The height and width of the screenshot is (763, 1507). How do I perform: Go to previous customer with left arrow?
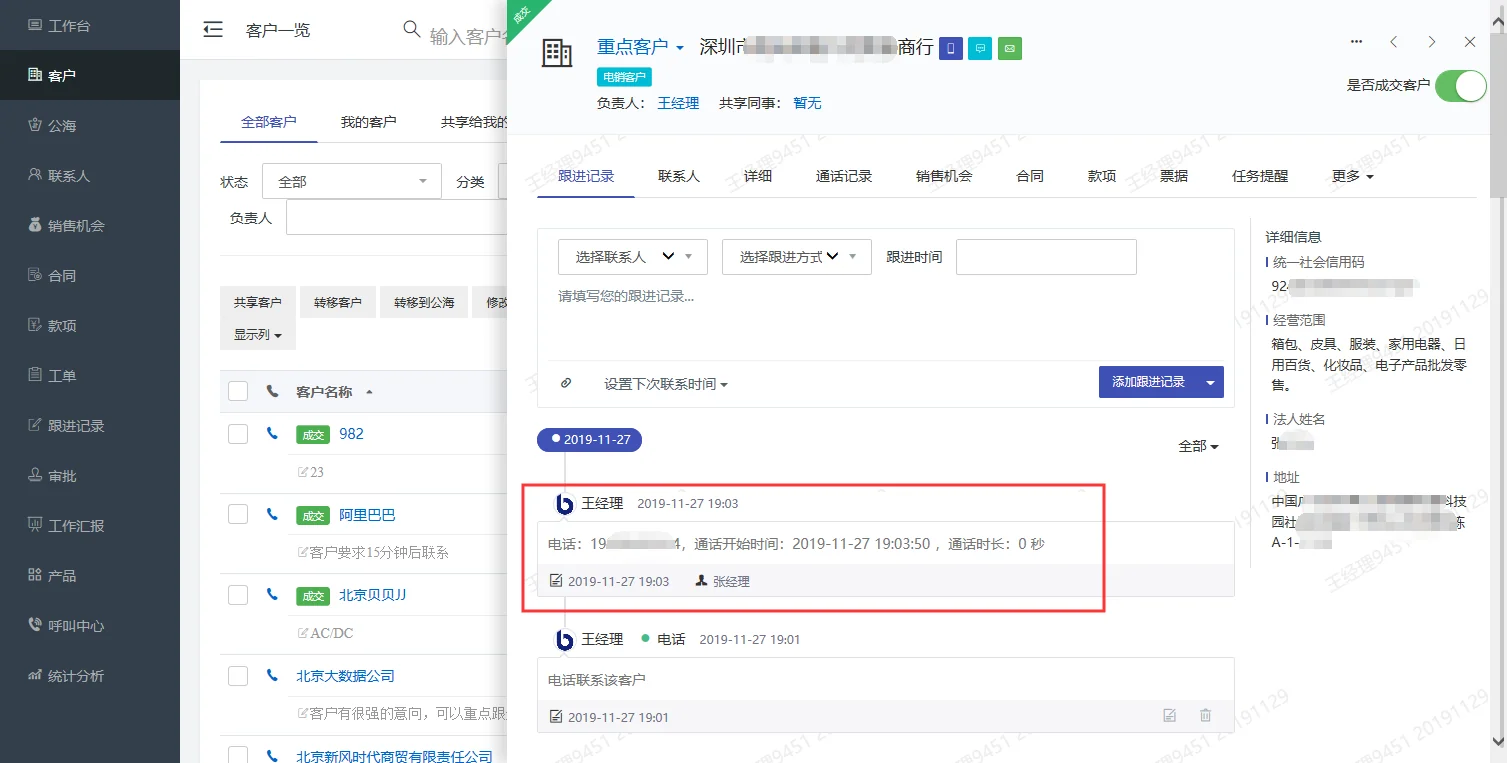pos(1394,42)
